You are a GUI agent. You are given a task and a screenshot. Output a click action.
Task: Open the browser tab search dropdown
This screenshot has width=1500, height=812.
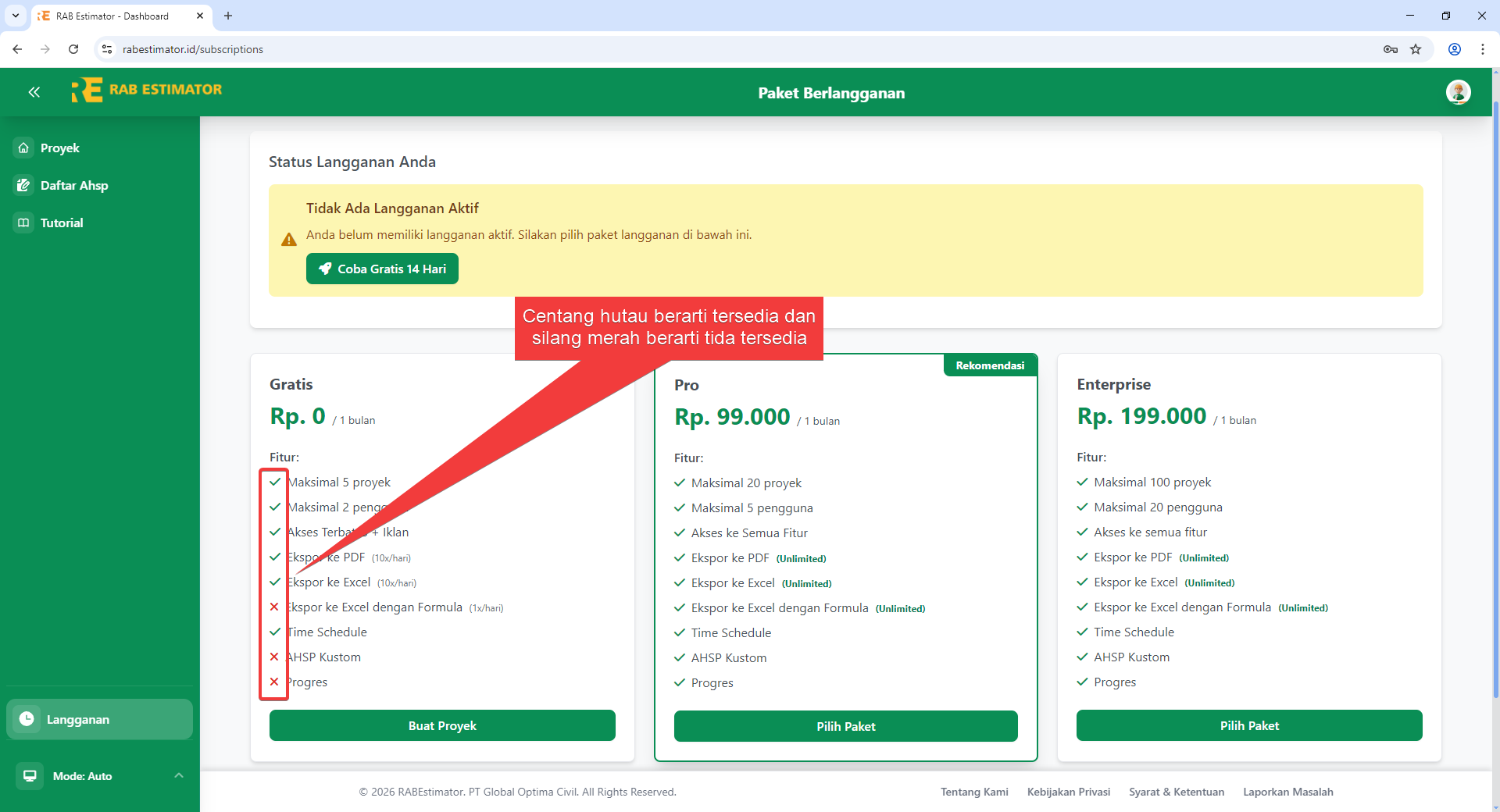pyautogui.click(x=15, y=16)
